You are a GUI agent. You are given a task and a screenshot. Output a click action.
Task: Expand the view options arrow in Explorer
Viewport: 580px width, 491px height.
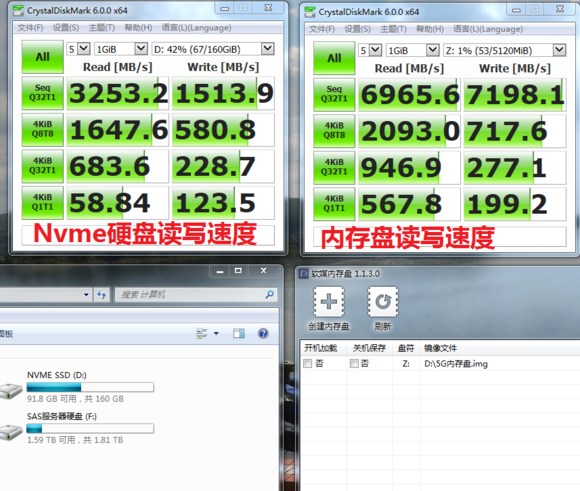(x=216, y=333)
